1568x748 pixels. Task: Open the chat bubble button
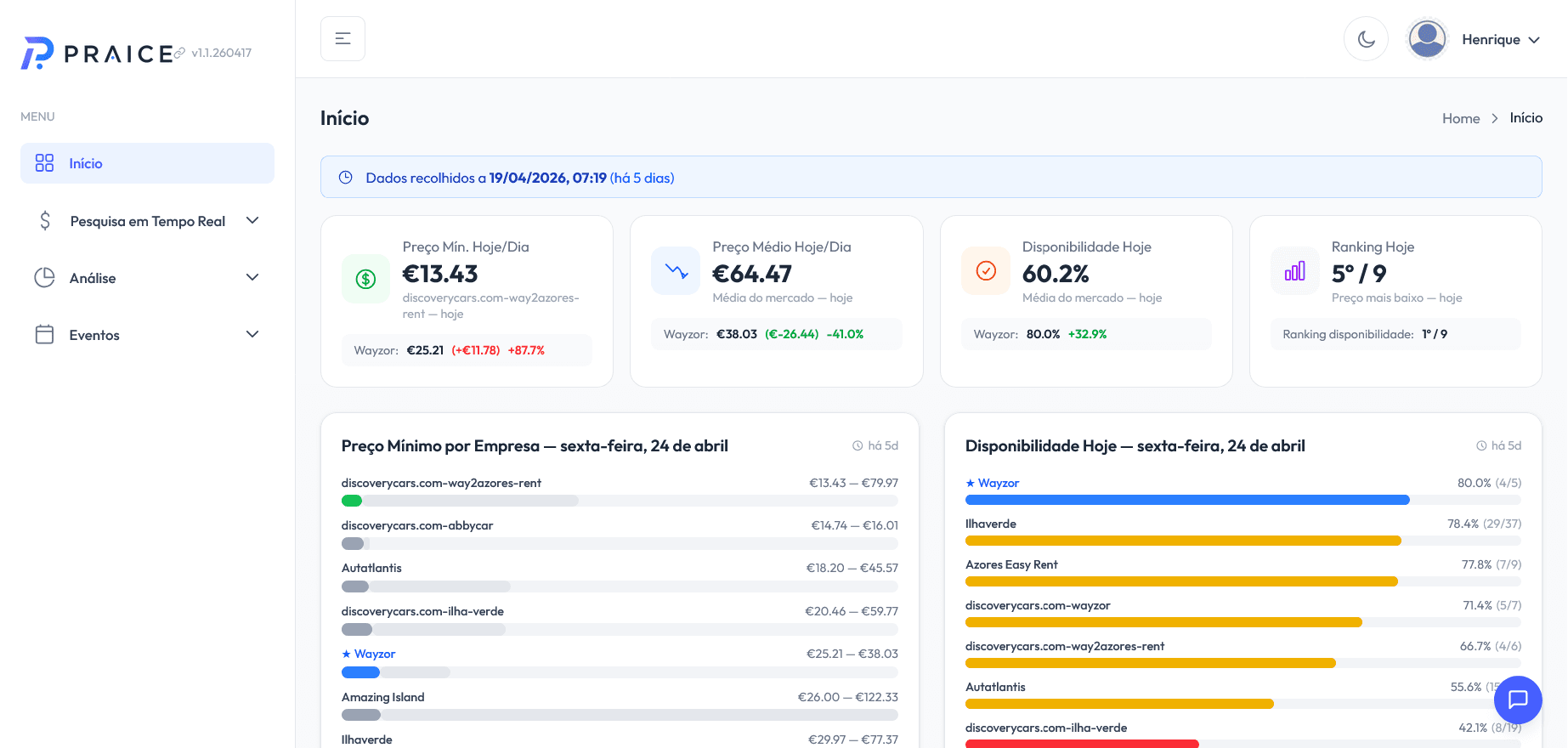point(1518,700)
